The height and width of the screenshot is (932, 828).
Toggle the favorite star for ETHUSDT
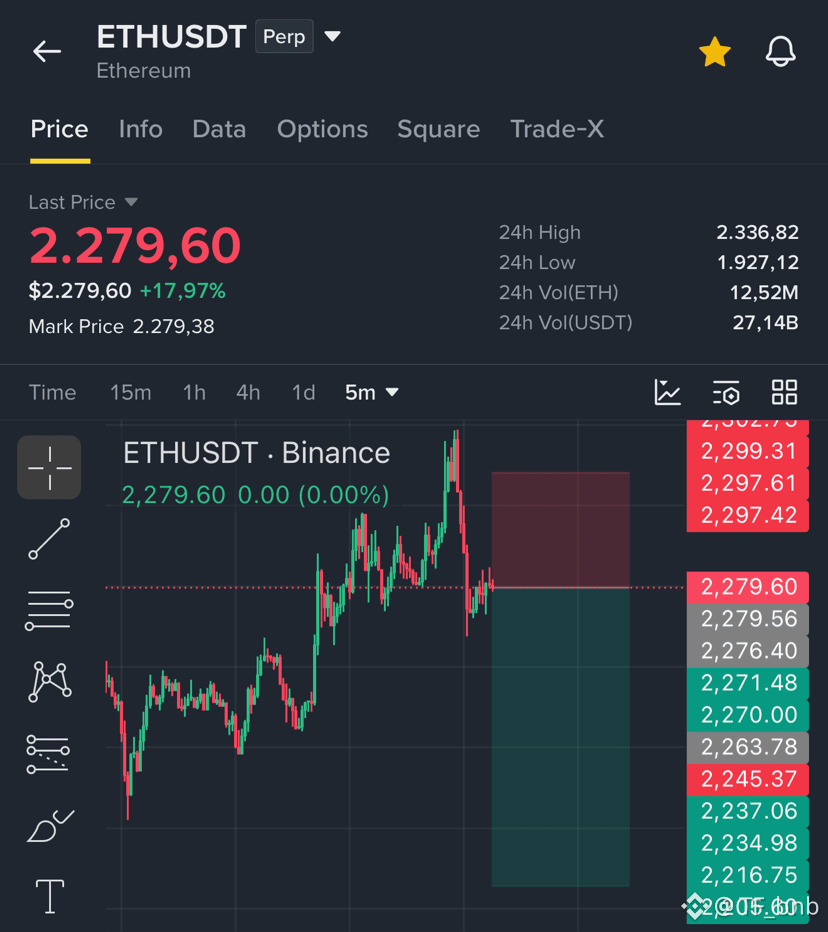714,52
